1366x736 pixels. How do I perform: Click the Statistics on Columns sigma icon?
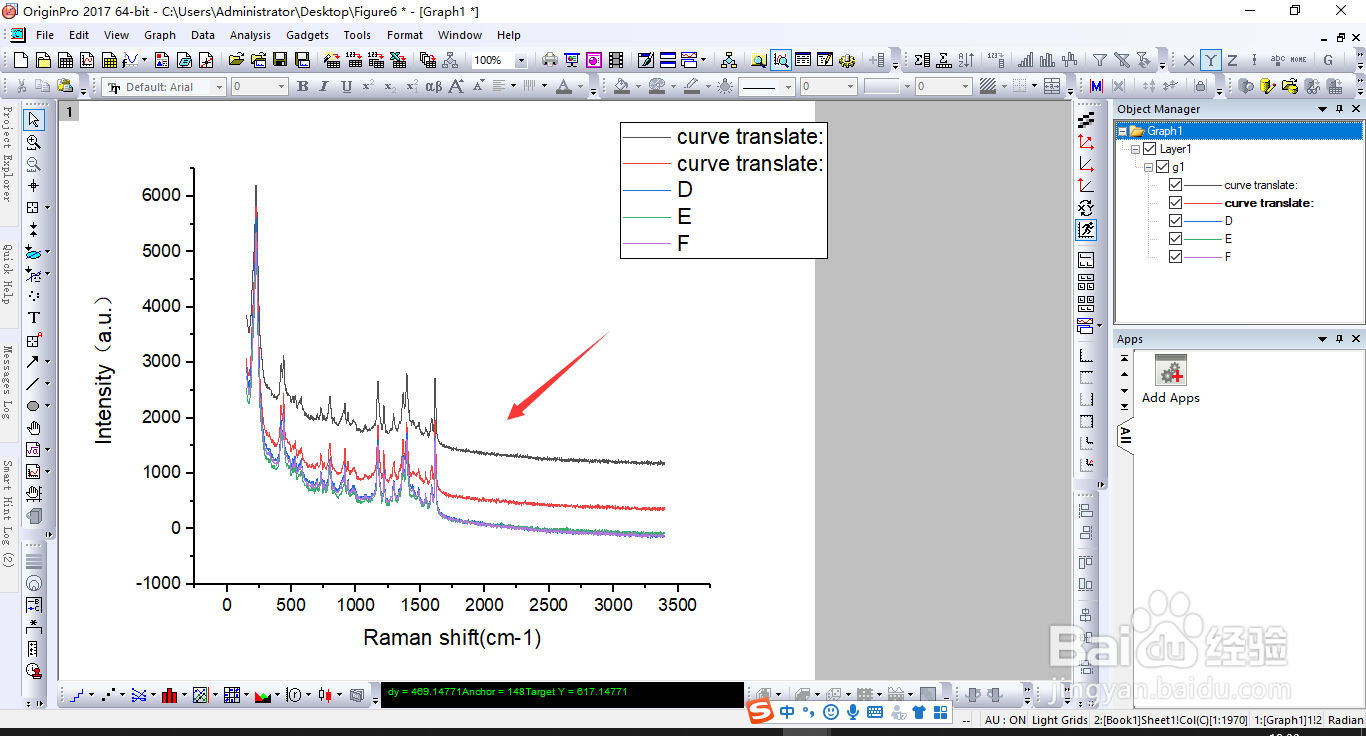click(922, 60)
